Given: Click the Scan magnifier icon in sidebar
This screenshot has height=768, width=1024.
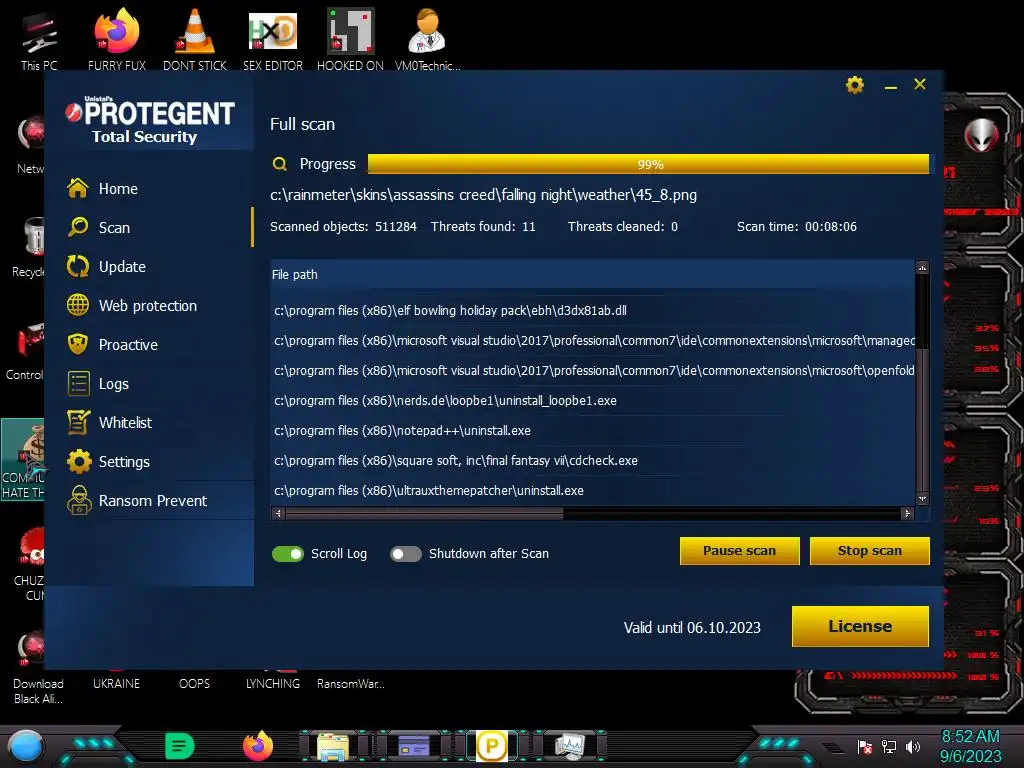Looking at the screenshot, I should tap(78, 227).
